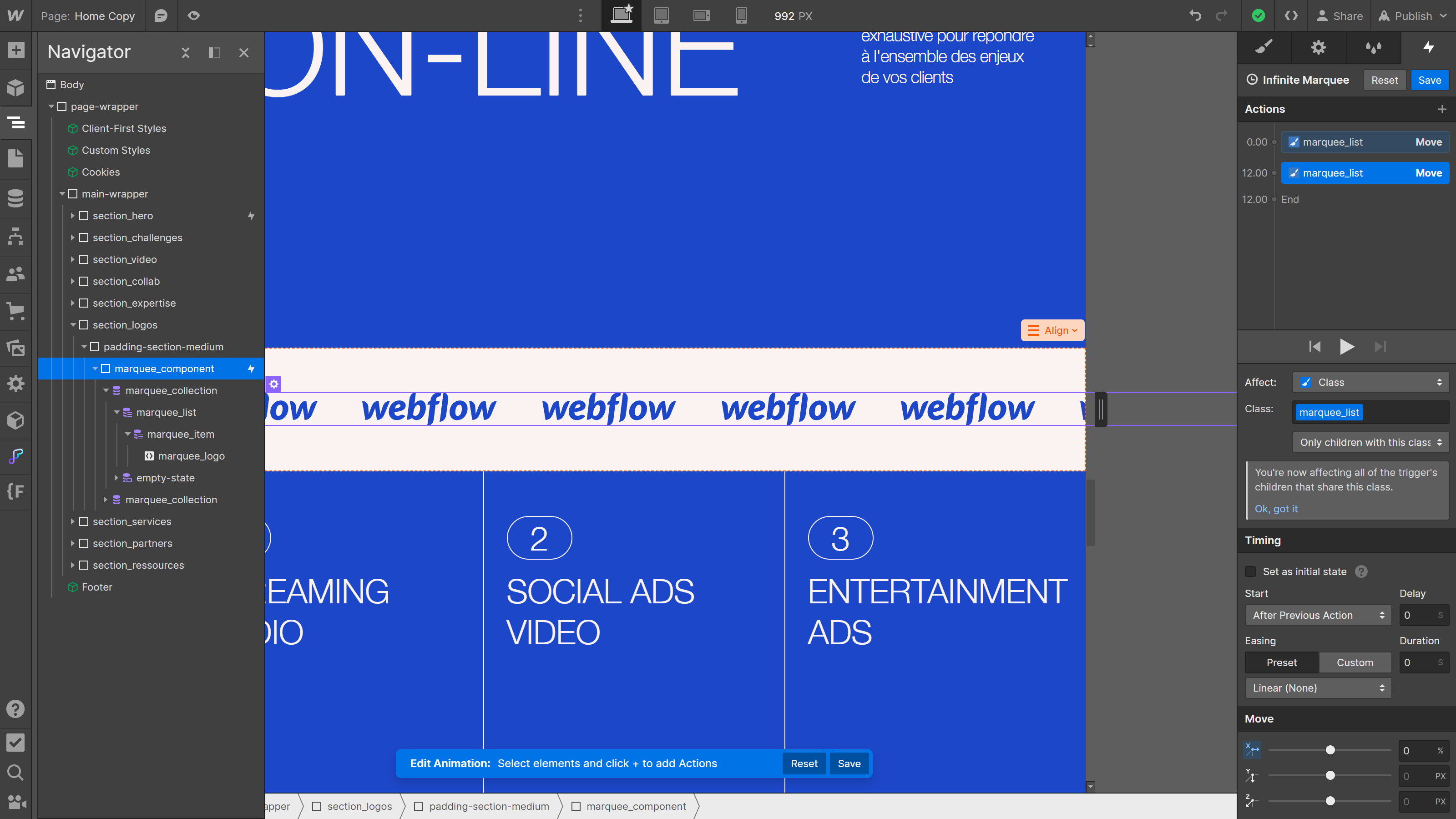Open the site Settings gear in left sidebar
The image size is (1456, 819).
coord(16,384)
